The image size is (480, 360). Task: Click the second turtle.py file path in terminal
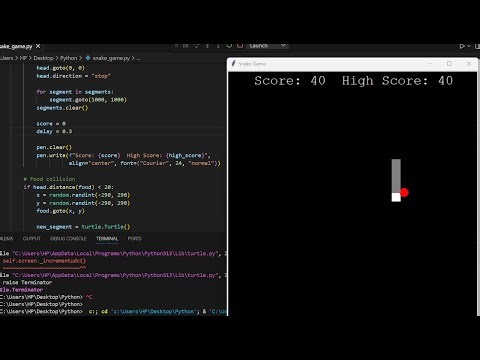[116, 275]
